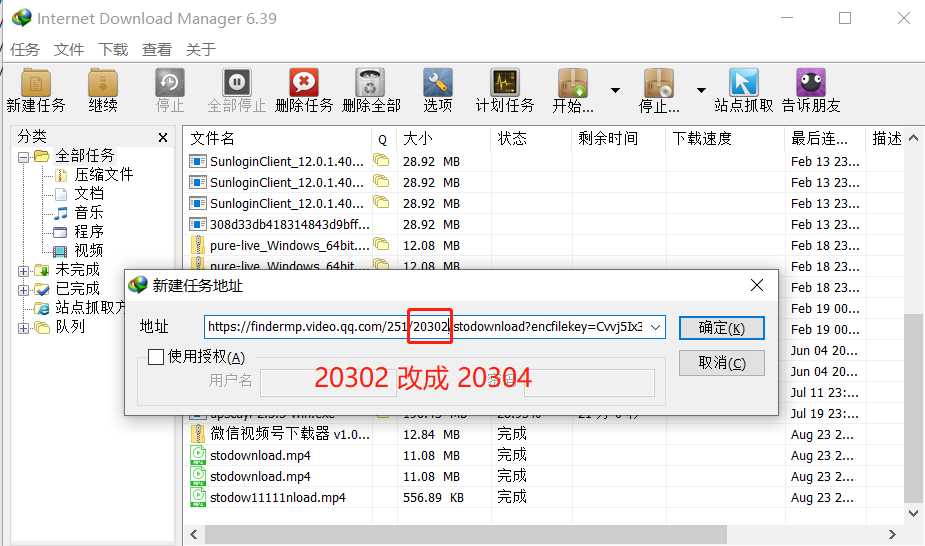
Task: Select 文档 category
Action: coord(88,193)
